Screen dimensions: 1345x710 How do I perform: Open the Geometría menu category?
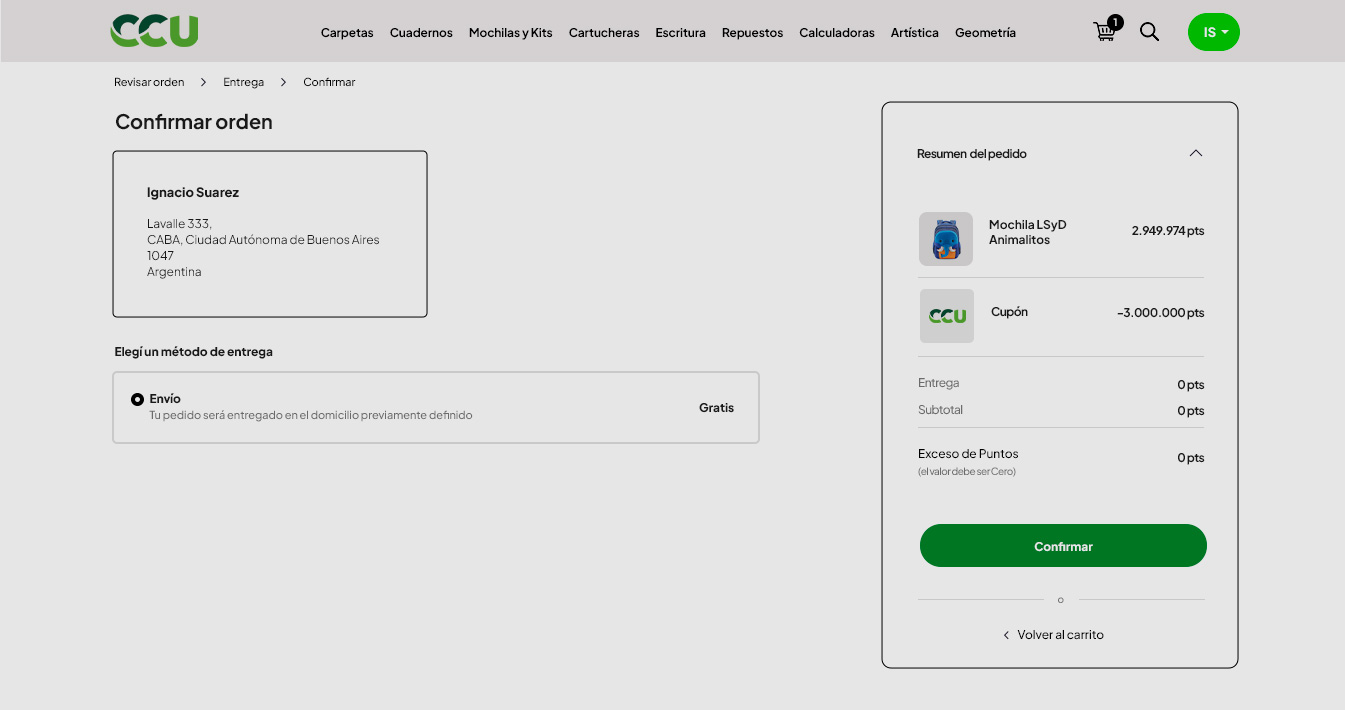tap(985, 33)
